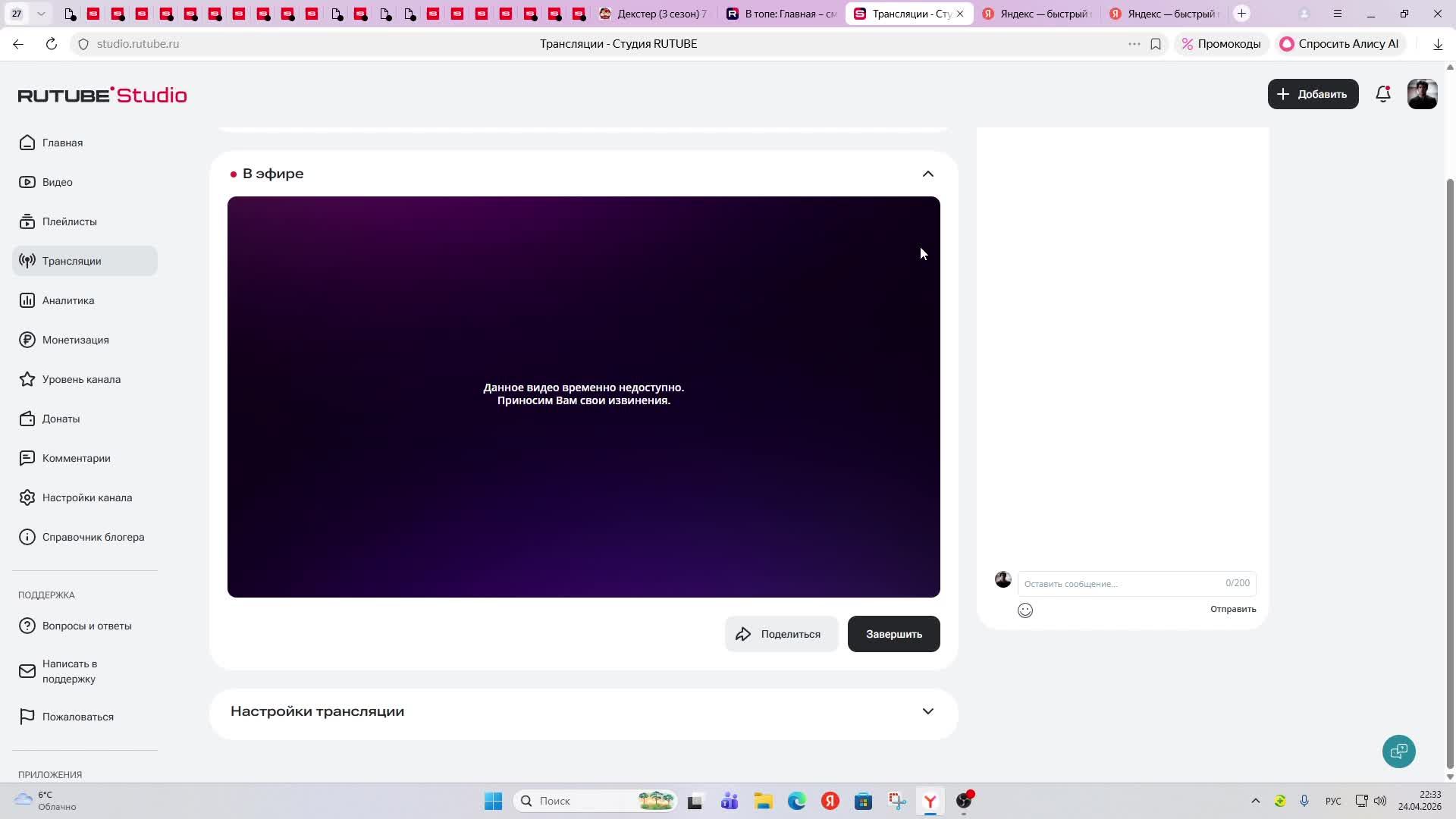This screenshot has width=1456, height=819.
Task: Open the teal support chat widget
Action: tap(1398, 752)
